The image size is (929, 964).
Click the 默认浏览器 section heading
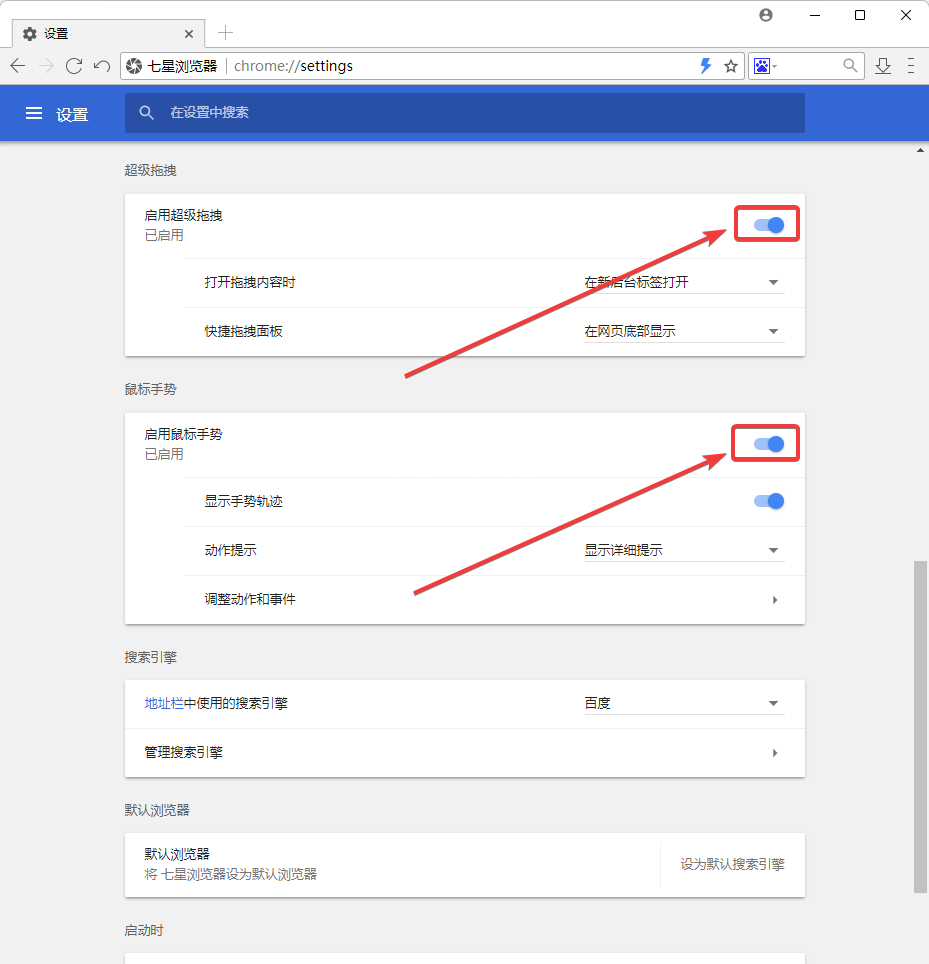[157, 810]
